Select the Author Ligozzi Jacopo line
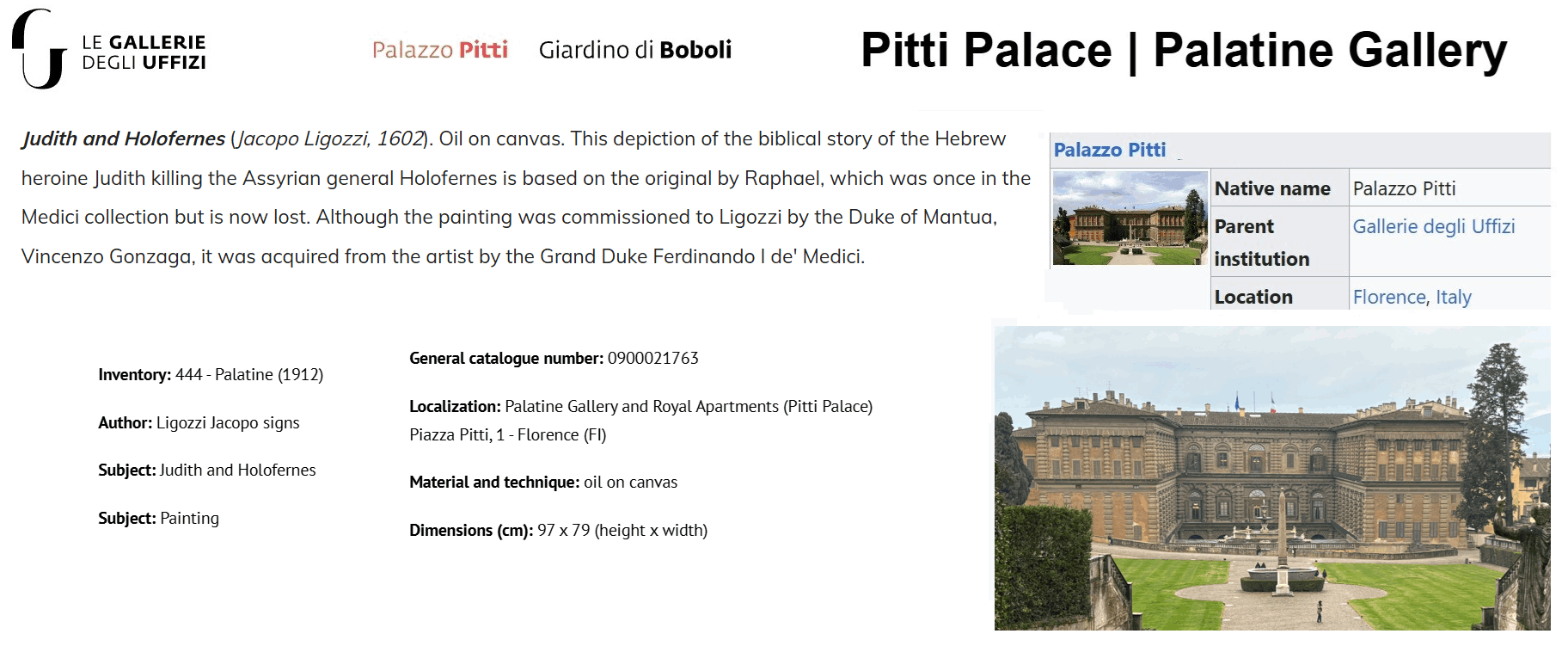The width and height of the screenshot is (1568, 646). tap(199, 423)
